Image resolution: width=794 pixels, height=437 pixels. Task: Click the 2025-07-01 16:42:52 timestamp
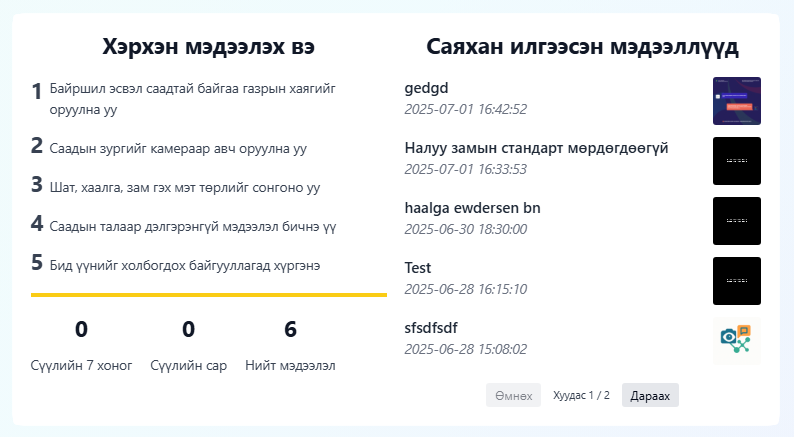pyautogui.click(x=465, y=109)
